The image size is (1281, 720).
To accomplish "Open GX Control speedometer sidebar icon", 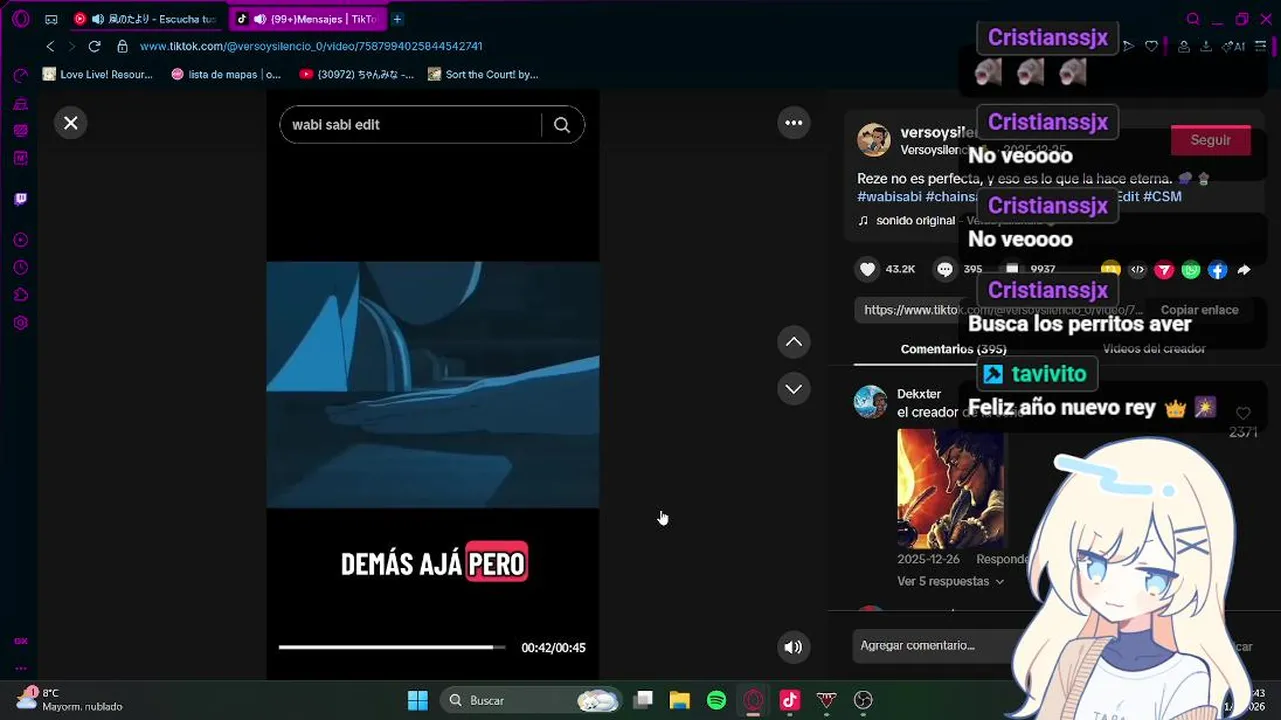I will click(20, 76).
